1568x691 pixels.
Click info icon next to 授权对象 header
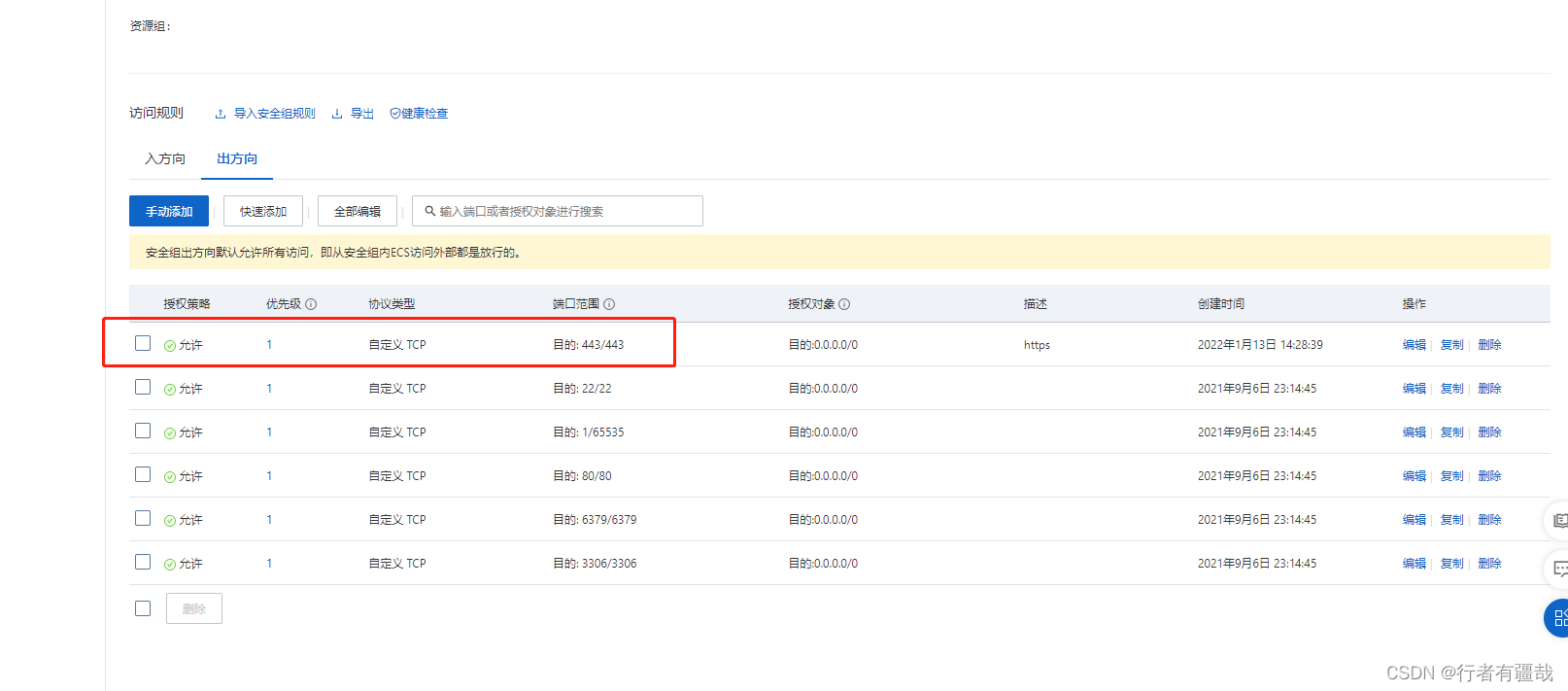tap(844, 304)
